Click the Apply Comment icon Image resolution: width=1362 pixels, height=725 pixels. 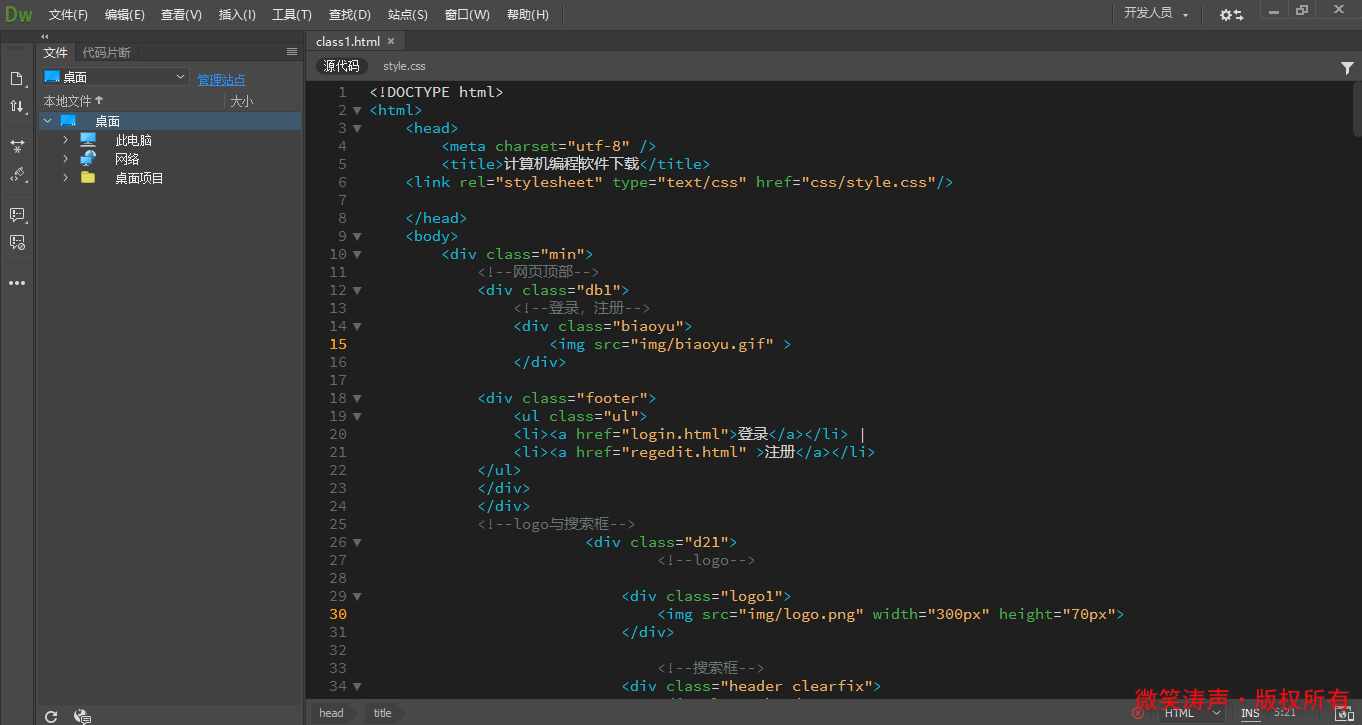coord(16,215)
